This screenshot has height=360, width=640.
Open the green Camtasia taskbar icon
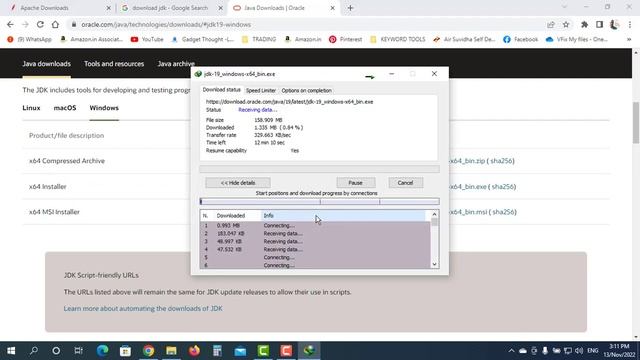(x=263, y=351)
